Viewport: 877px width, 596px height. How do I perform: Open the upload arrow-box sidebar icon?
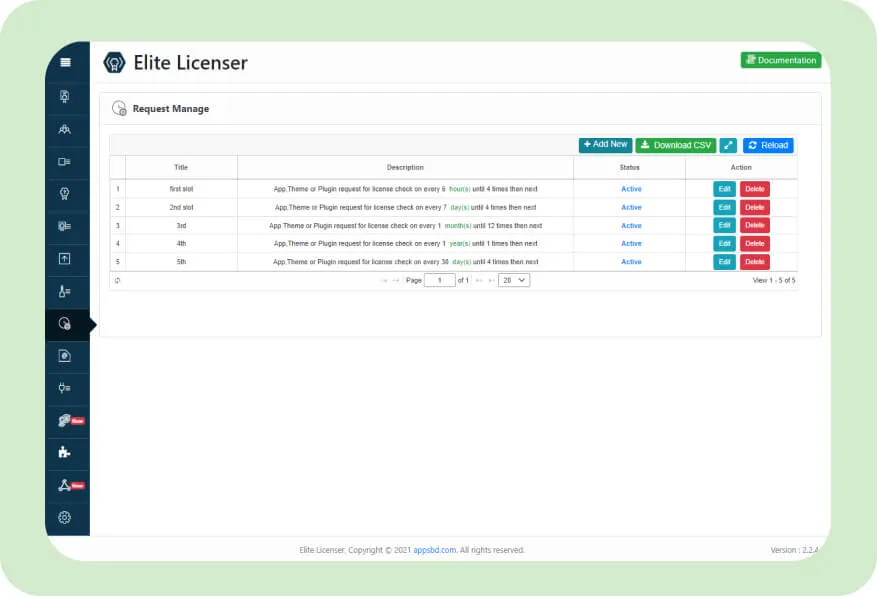(65, 259)
